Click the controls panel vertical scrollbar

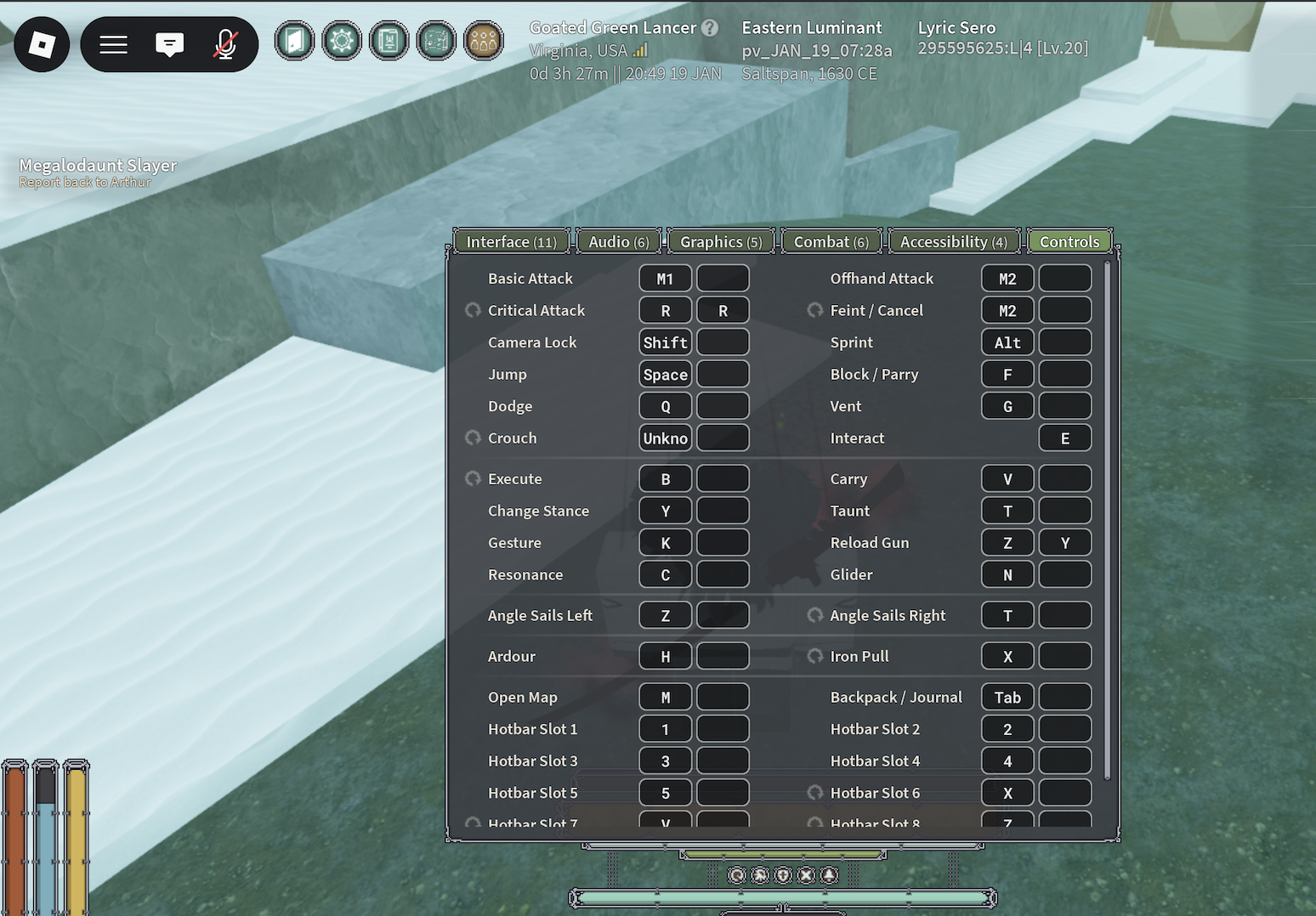1107,520
